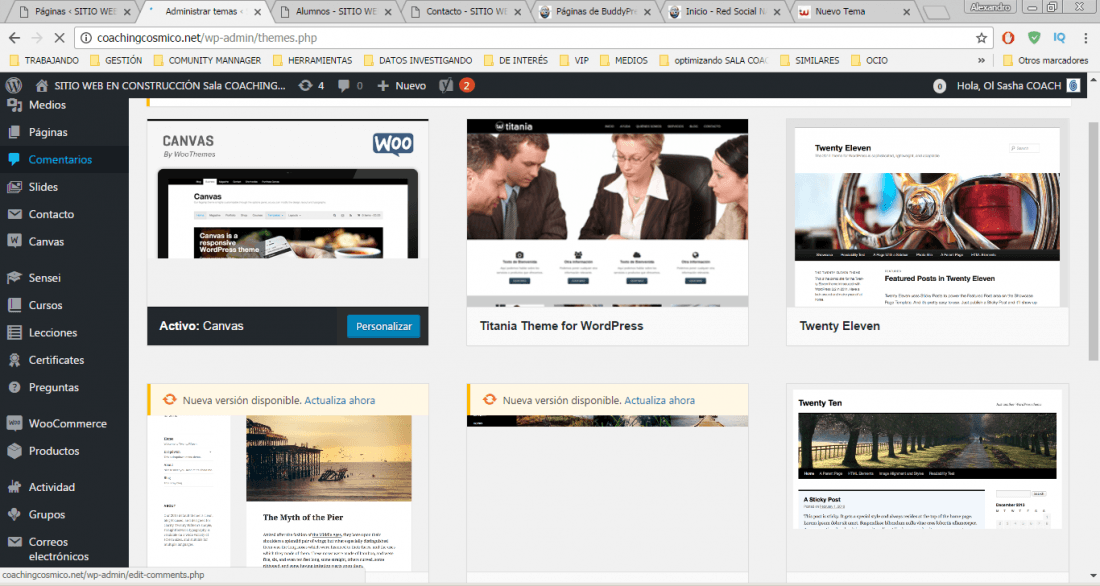This screenshot has width=1100, height=586.
Task: Close the Administrar temas tab
Action: pyautogui.click(x=257, y=12)
